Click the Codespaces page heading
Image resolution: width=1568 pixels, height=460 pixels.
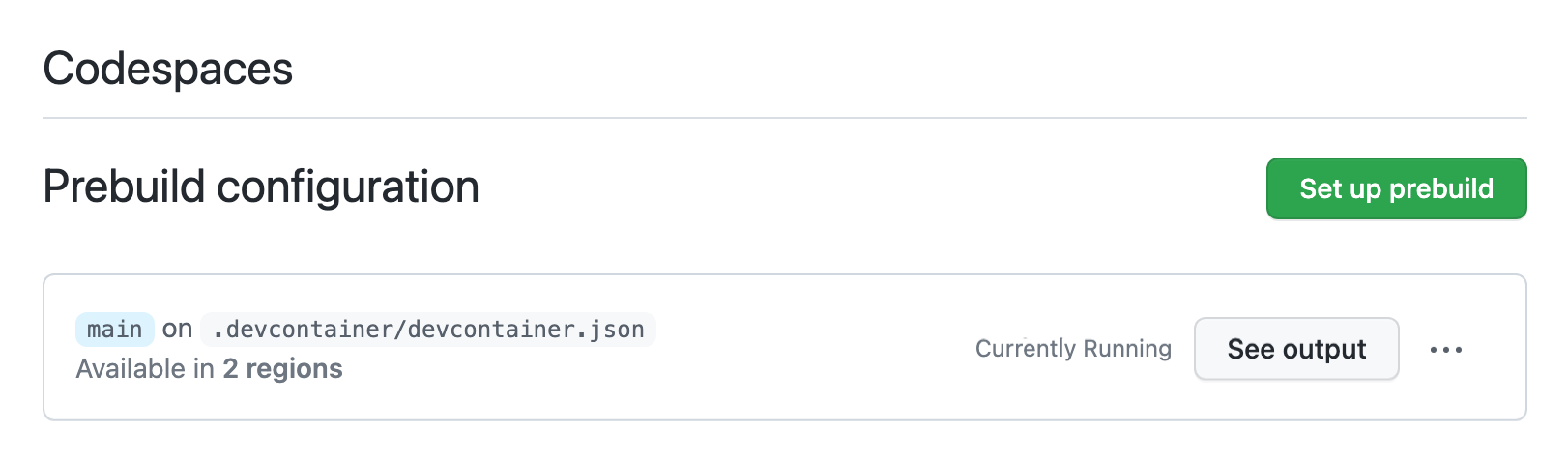pyautogui.click(x=168, y=69)
